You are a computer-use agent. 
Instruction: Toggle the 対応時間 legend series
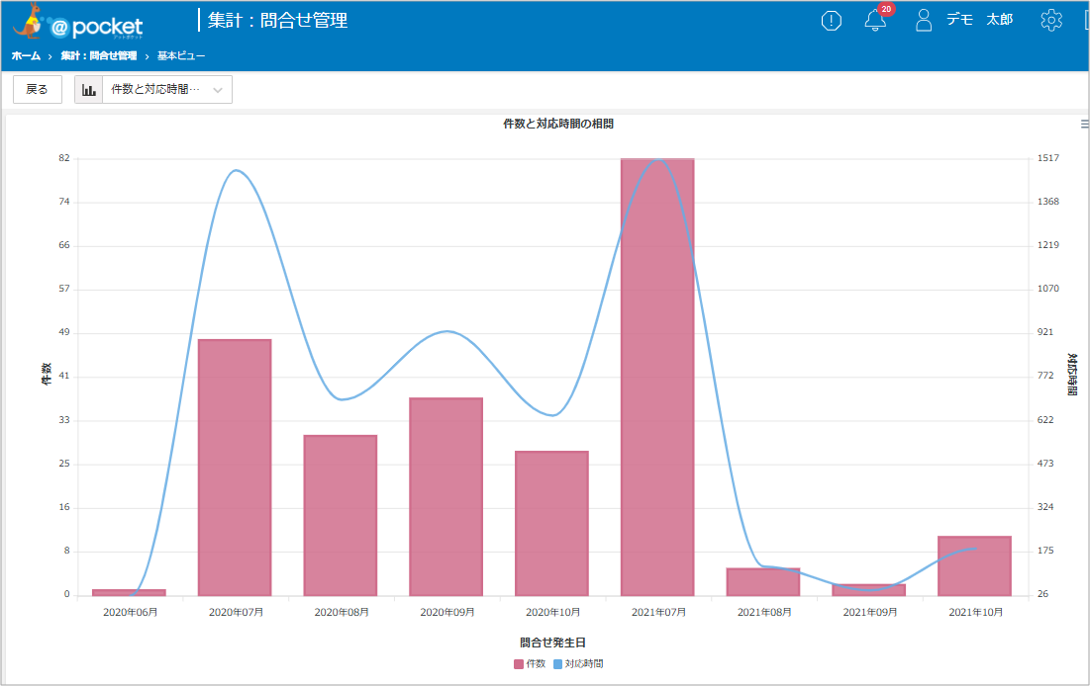pos(578,664)
